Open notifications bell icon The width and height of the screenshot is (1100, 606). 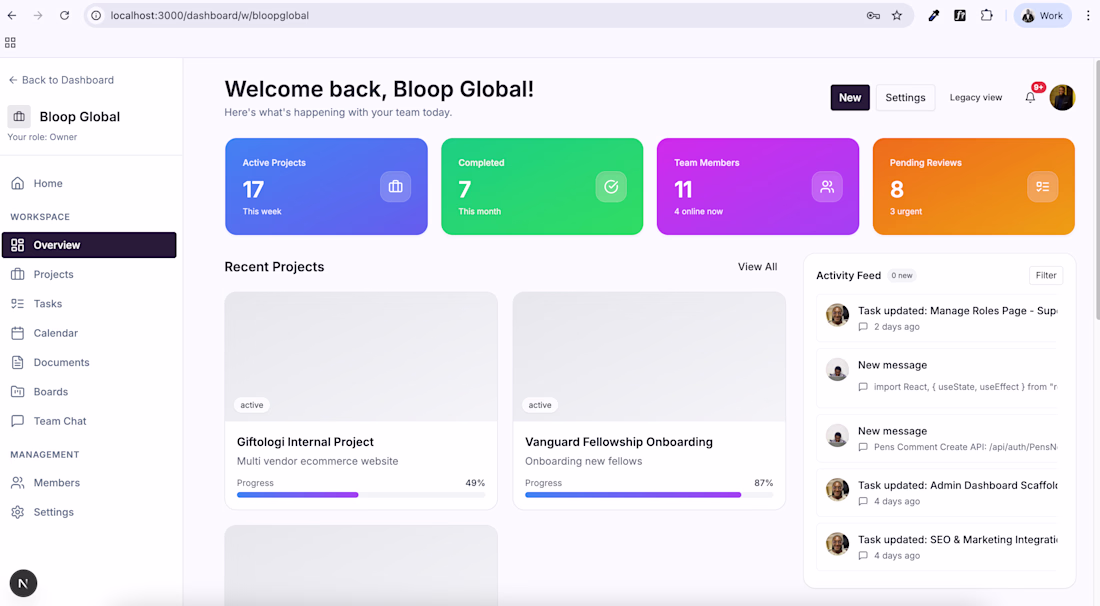coord(1030,97)
